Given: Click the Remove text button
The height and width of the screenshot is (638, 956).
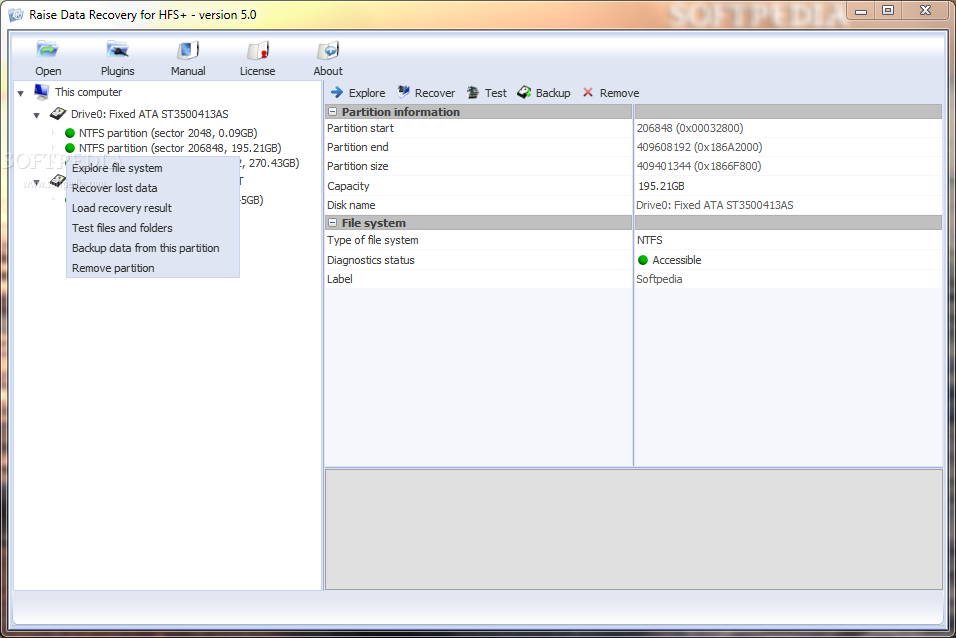Looking at the screenshot, I should click(x=619, y=93).
